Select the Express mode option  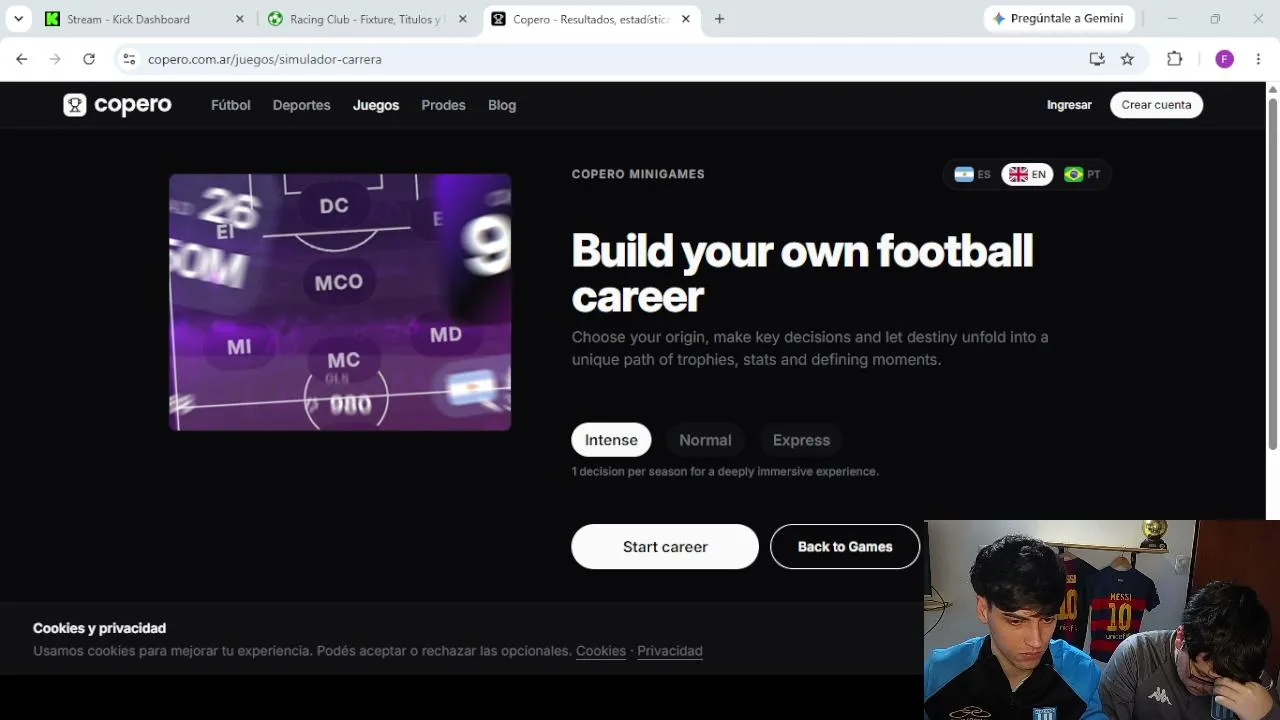point(801,440)
